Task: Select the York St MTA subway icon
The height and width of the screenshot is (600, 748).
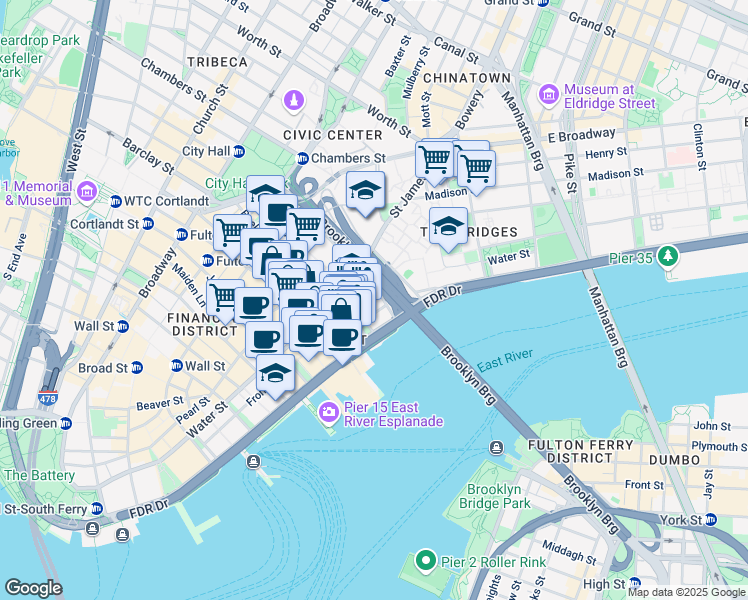Action: (x=711, y=520)
